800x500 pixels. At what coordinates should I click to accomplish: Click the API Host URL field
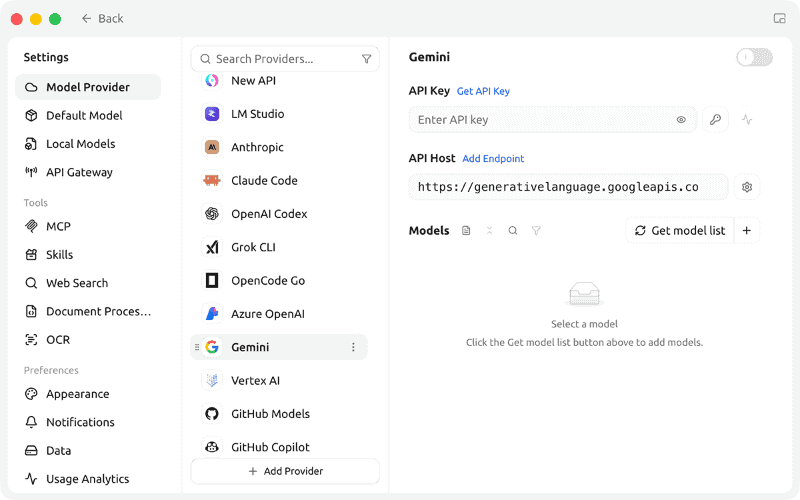[x=568, y=187]
